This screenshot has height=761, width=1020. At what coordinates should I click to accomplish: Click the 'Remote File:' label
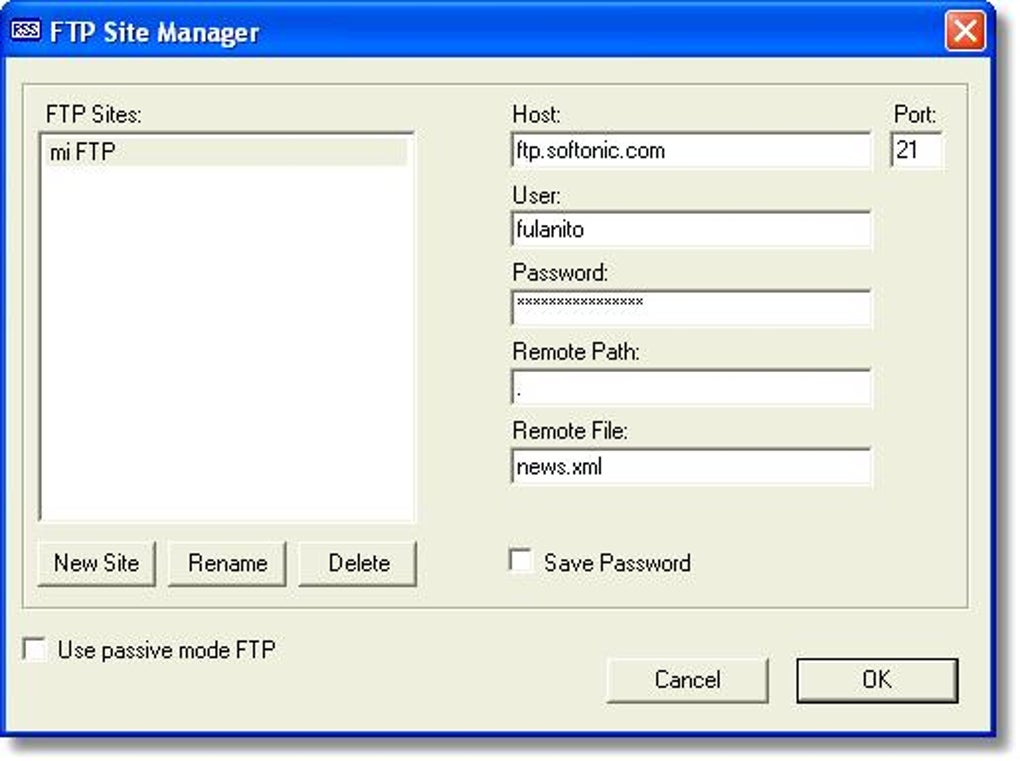(x=570, y=431)
